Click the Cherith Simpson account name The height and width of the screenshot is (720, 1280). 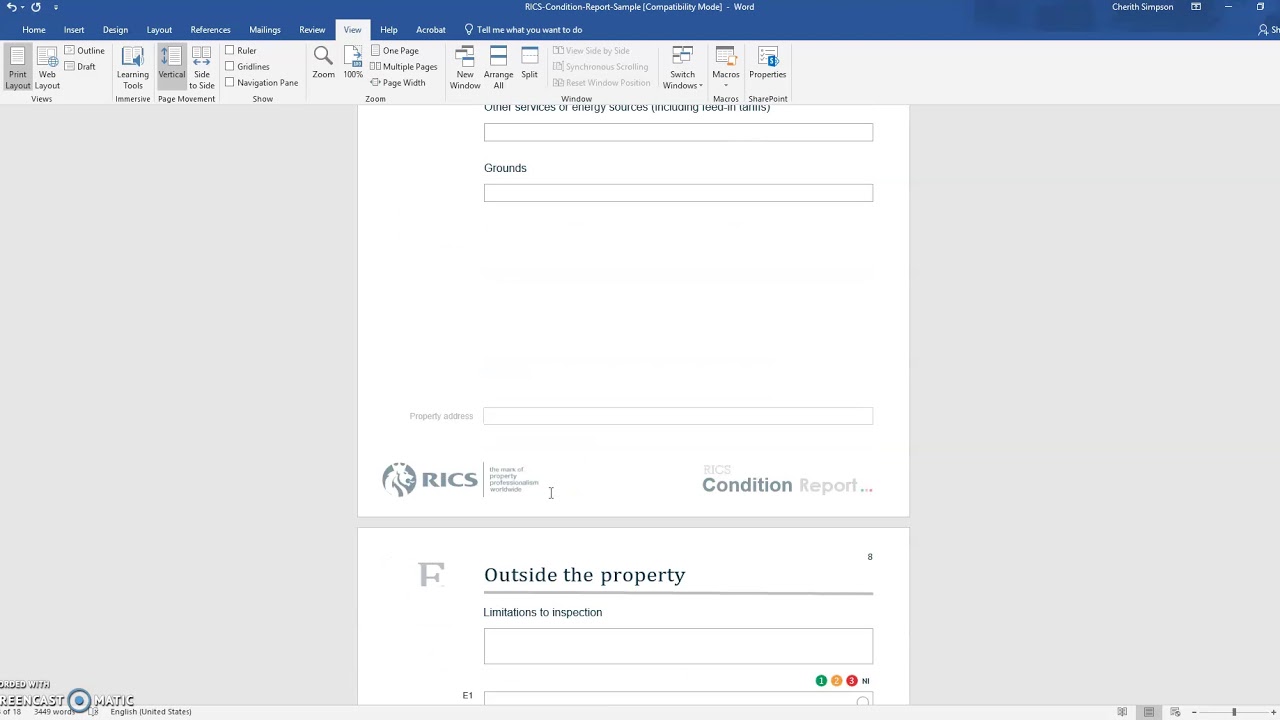coord(1142,7)
